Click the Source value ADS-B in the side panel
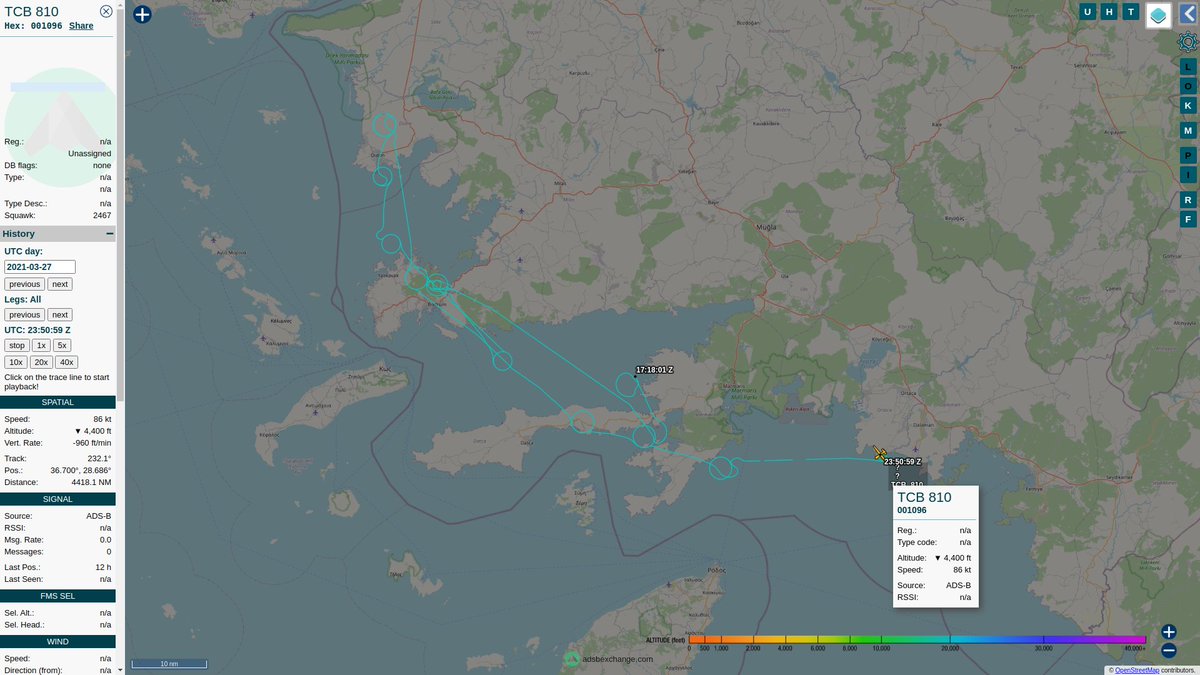Viewport: 1200px width, 675px height. [99, 516]
